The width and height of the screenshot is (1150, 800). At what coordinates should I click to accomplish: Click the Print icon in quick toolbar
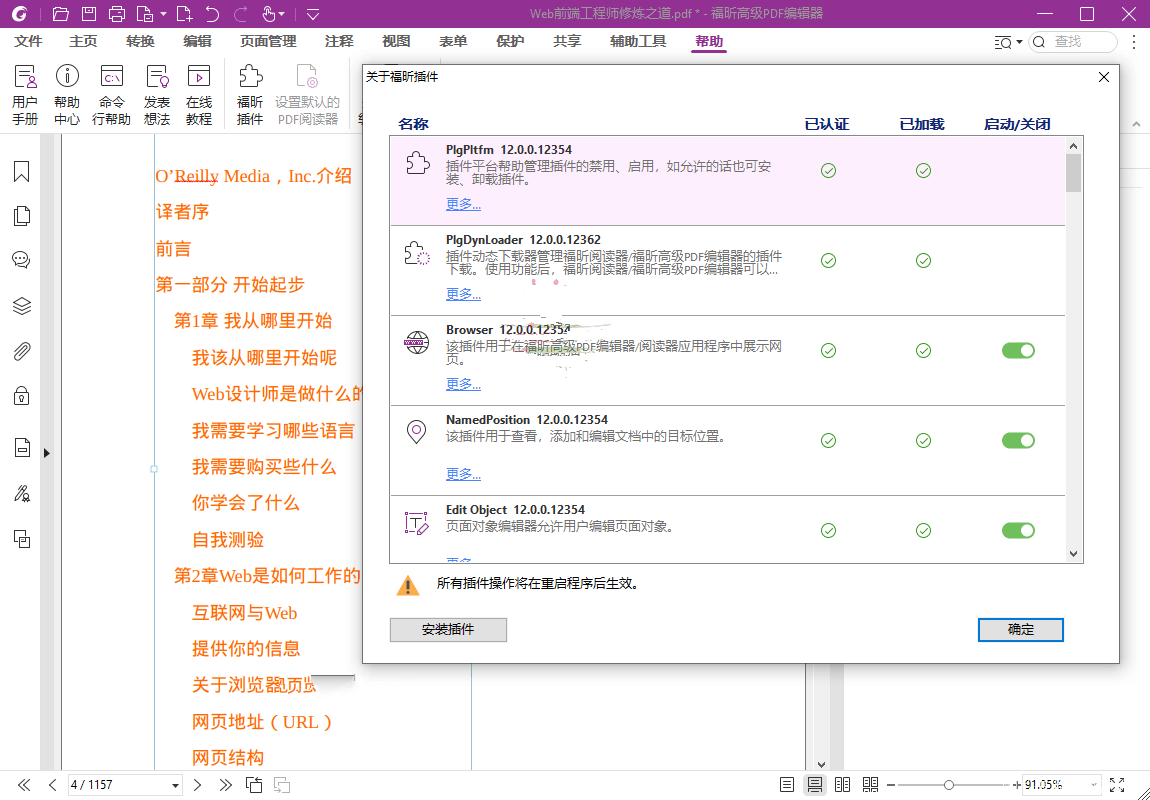[x=117, y=14]
